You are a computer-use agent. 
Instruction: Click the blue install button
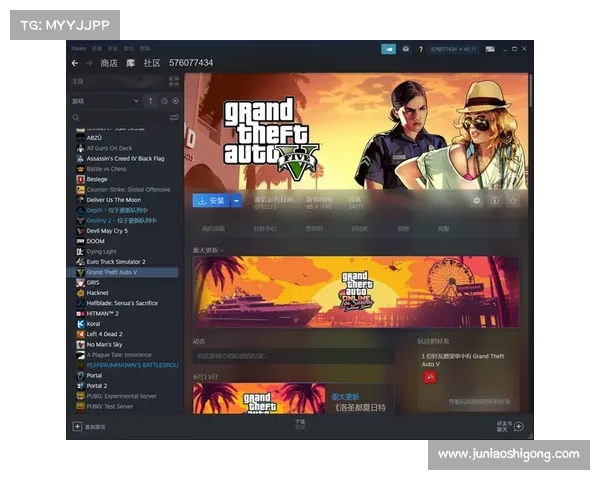pyautogui.click(x=211, y=200)
